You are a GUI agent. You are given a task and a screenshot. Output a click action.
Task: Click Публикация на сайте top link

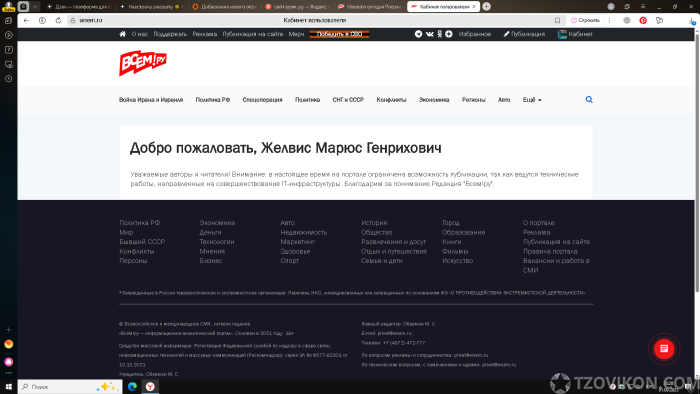(x=253, y=34)
